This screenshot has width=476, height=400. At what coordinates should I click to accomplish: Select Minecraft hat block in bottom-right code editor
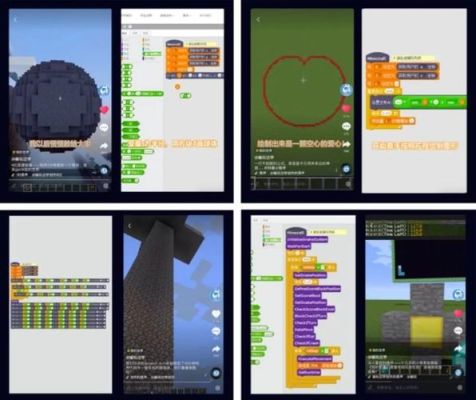click(295, 232)
